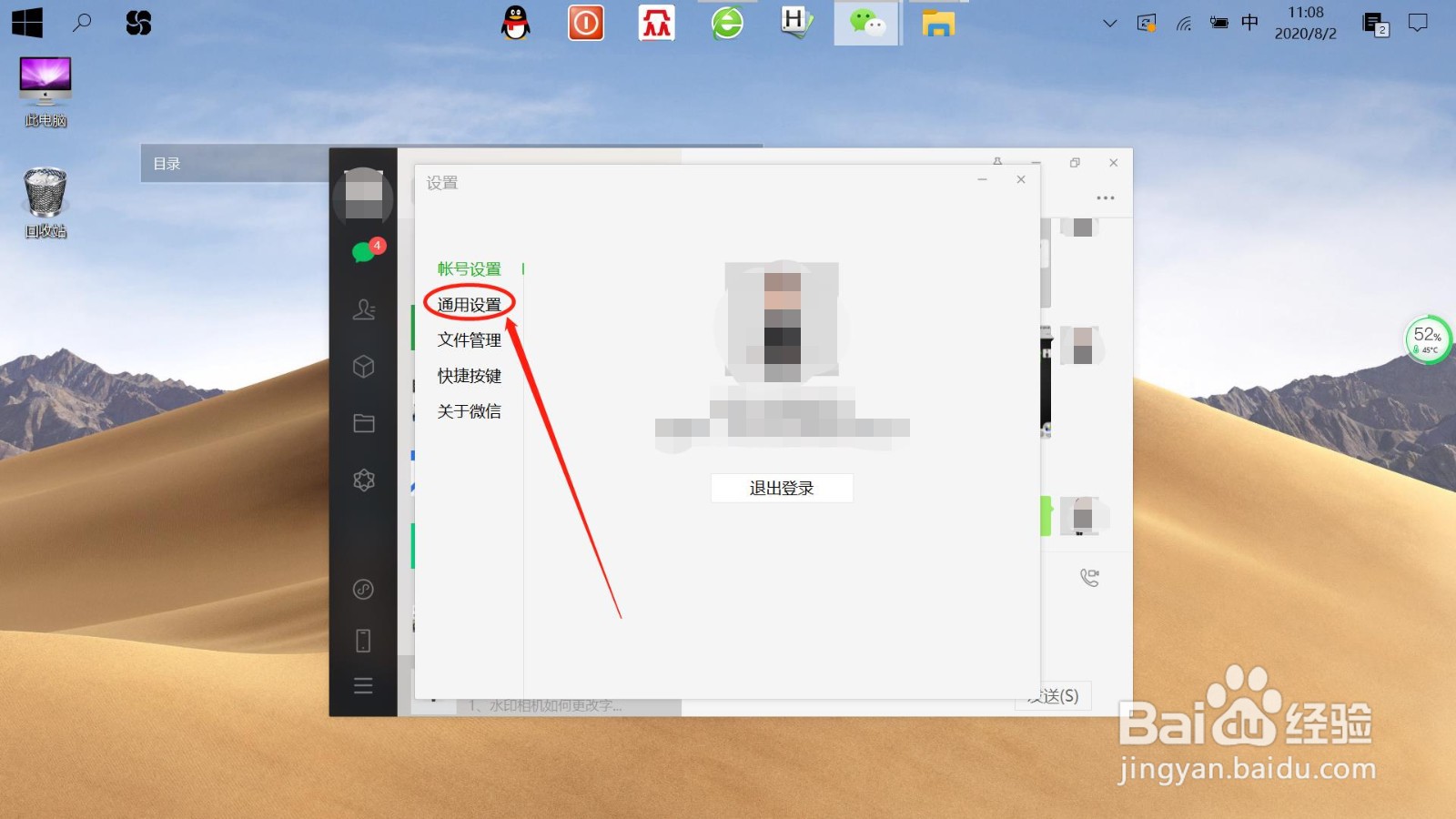Click the WeChat icon in taskbar
This screenshot has width=1456, height=819.
click(x=867, y=23)
